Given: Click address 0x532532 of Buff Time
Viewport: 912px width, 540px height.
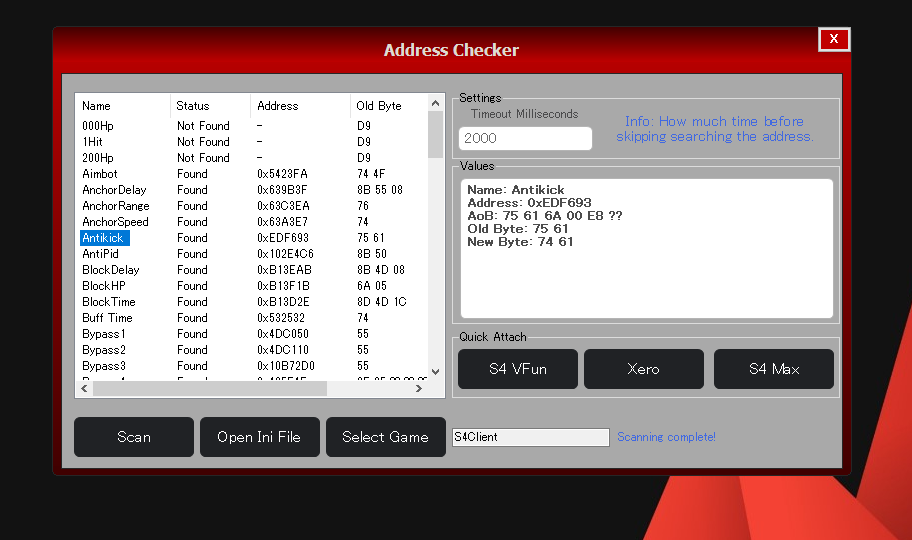Looking at the screenshot, I should click(281, 318).
